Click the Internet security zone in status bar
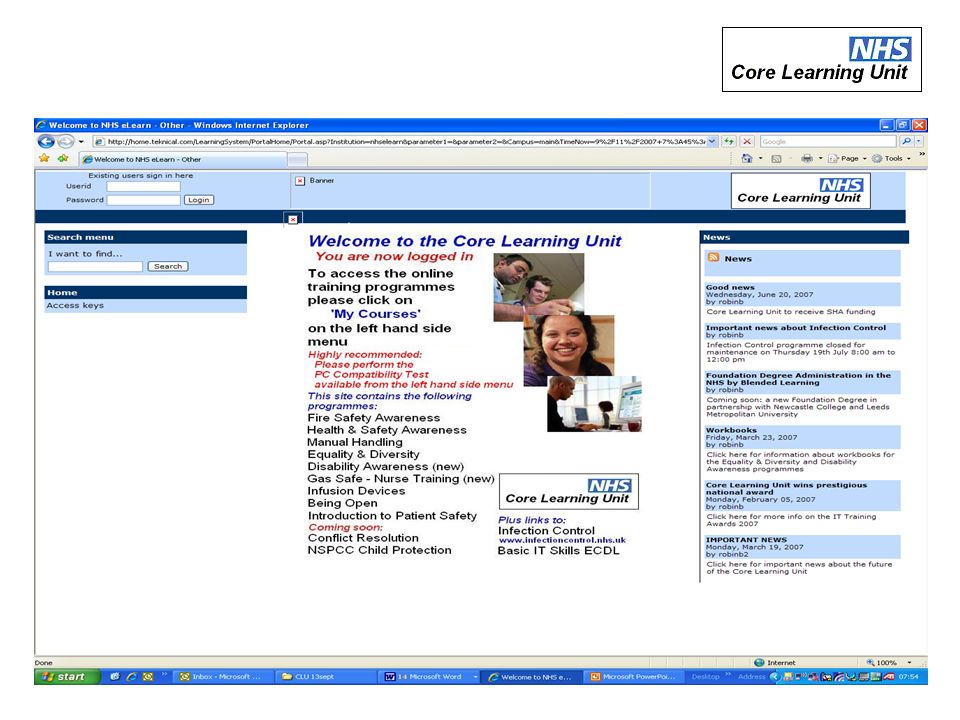 [774, 662]
